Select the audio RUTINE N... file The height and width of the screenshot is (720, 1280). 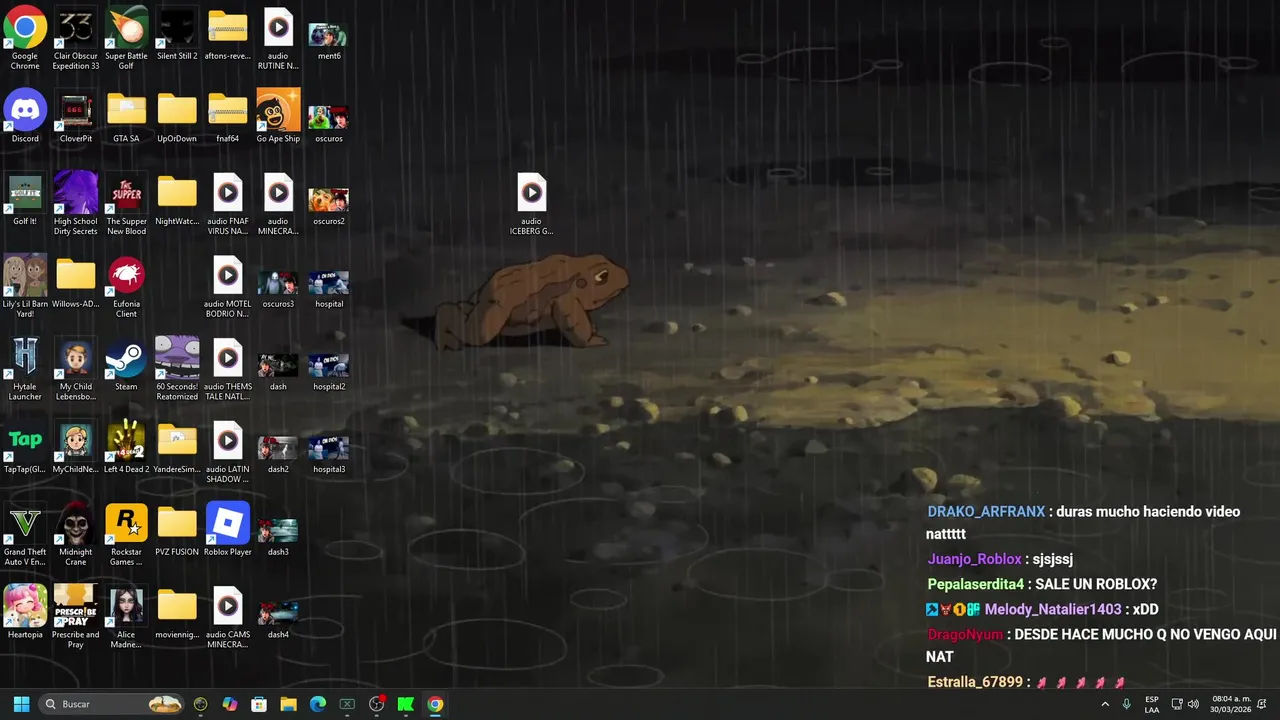click(278, 40)
